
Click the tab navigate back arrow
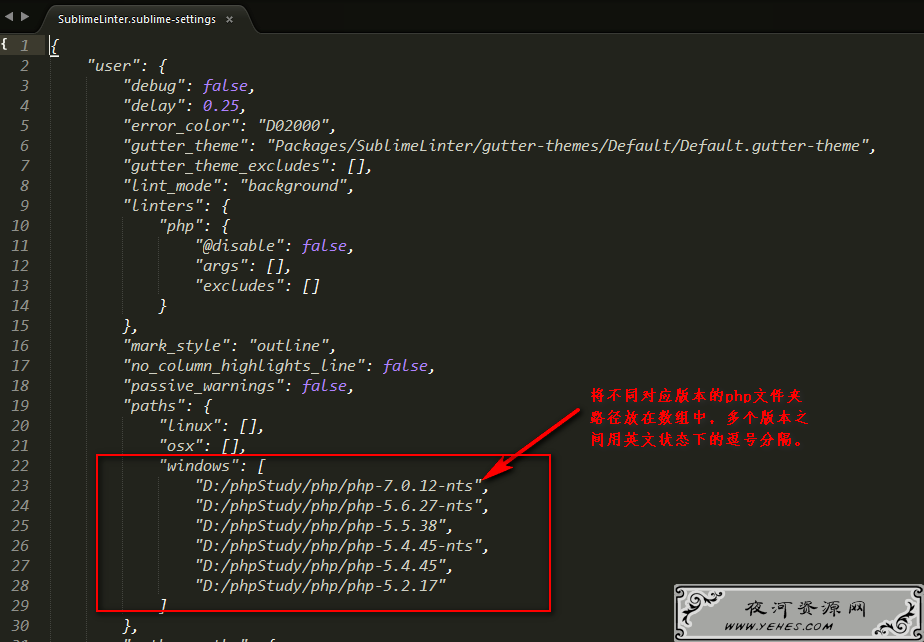[8, 17]
